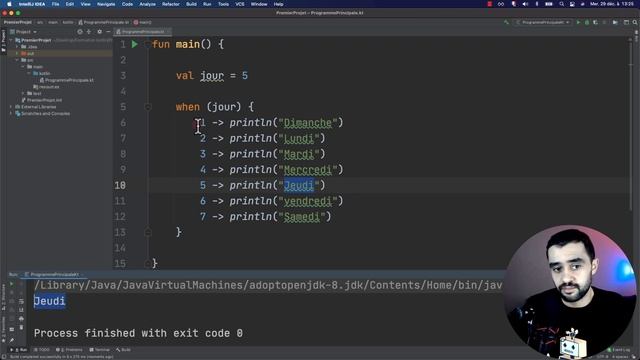Select ProgrammePrincipale.kt in project tree
The width and height of the screenshot is (640, 360).
coord(67,80)
